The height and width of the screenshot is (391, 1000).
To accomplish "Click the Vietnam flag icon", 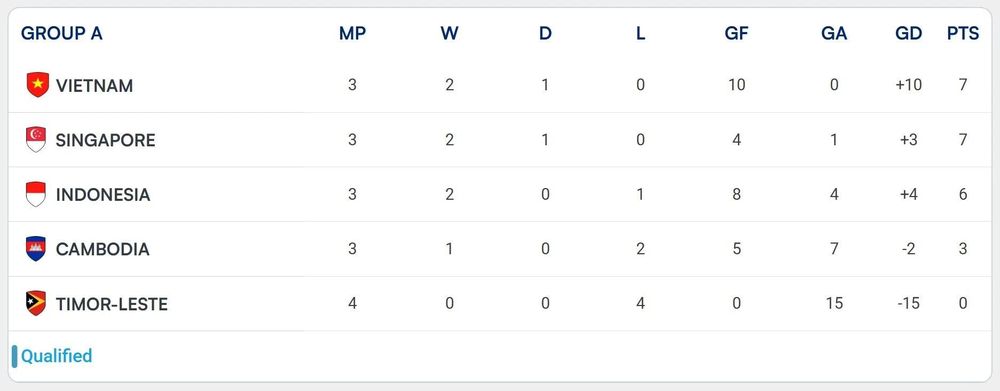I will pyautogui.click(x=38, y=85).
